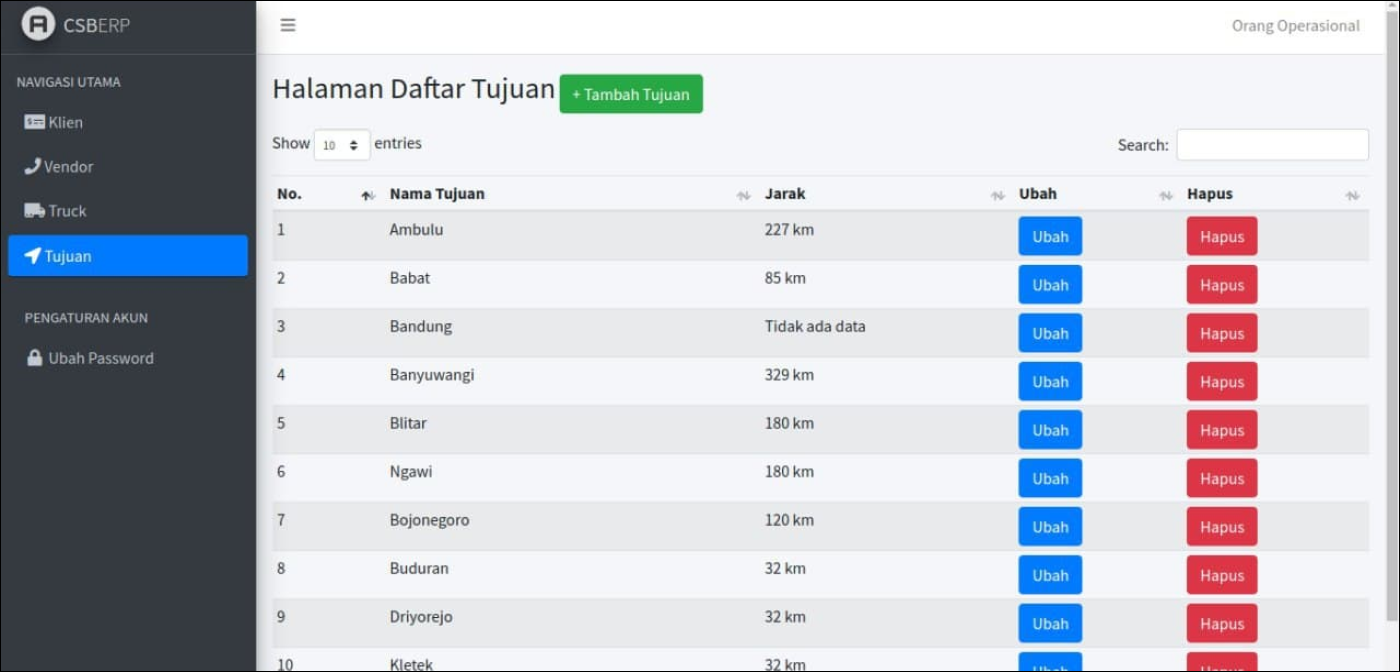Viewport: 1400px width, 672px height.
Task: Click the Tujuan location arrow icon
Action: coord(32,256)
